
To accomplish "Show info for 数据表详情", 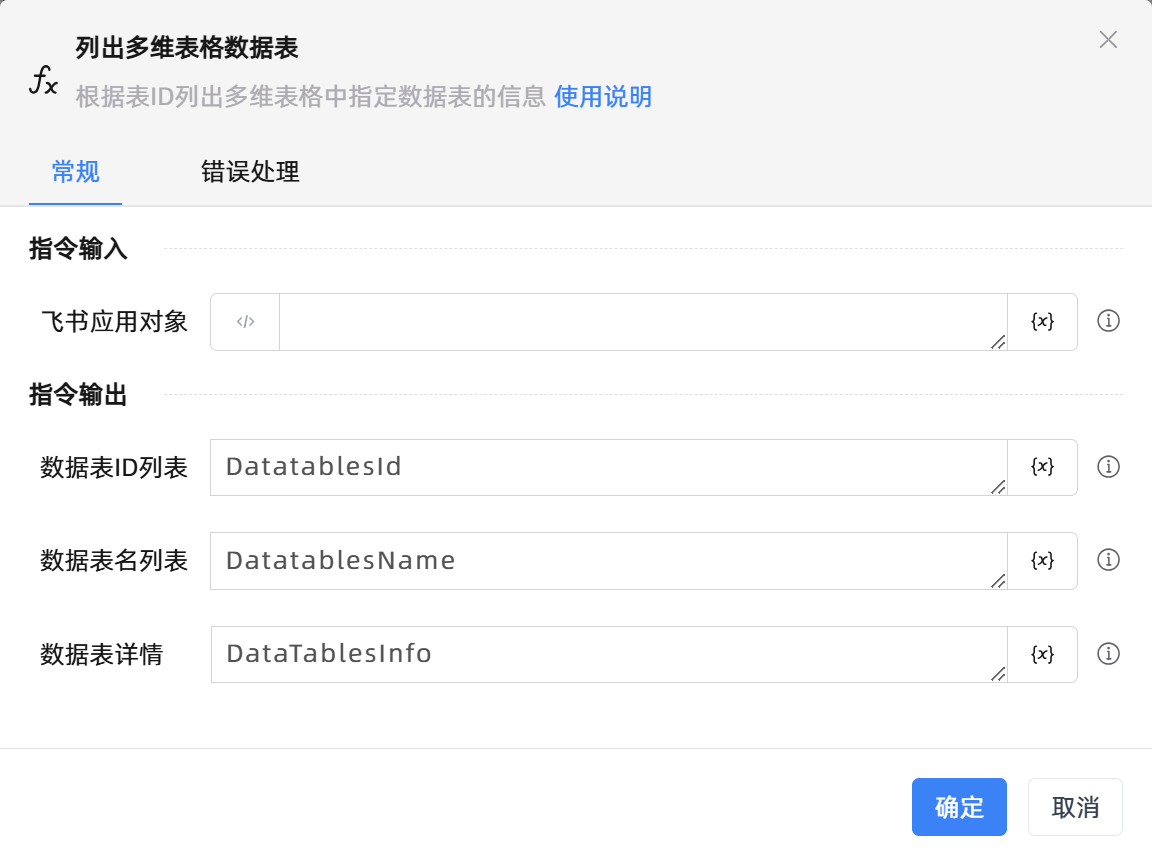I will [x=1108, y=653].
